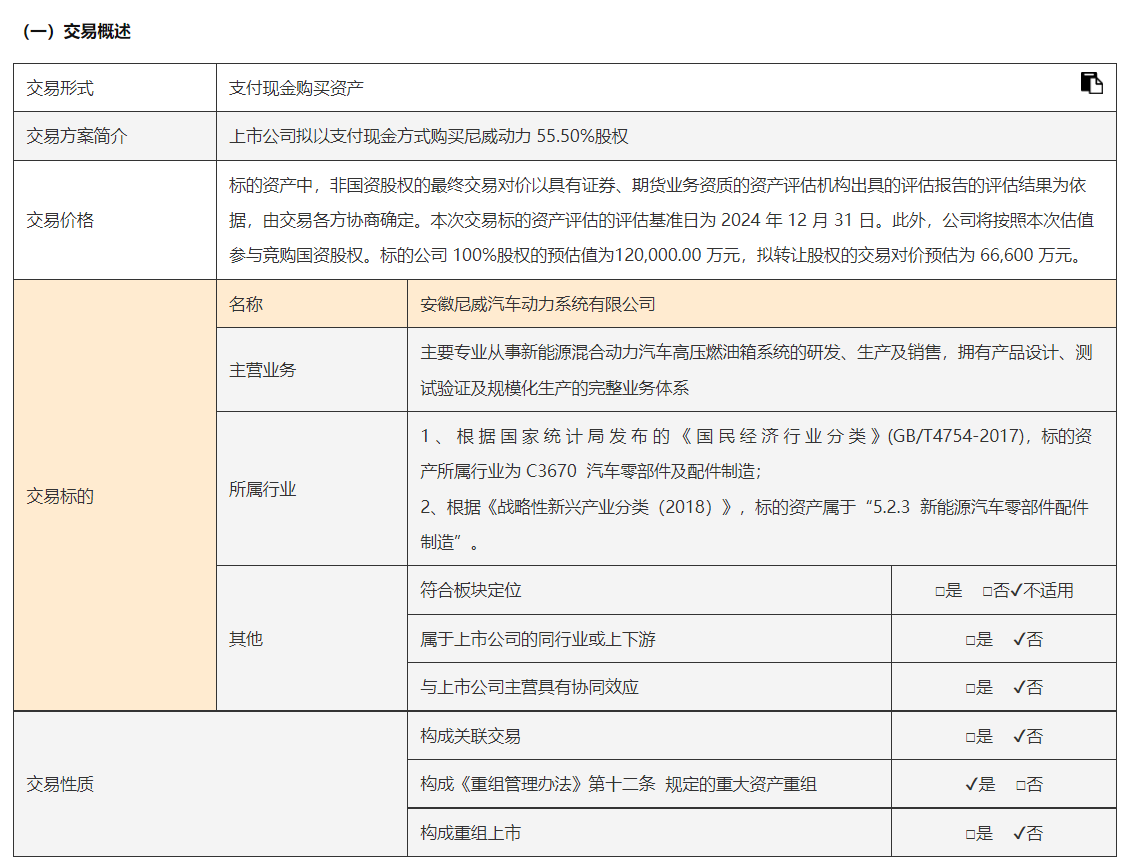
Task: Click the 主营业务 label cell
Action: pos(312,370)
